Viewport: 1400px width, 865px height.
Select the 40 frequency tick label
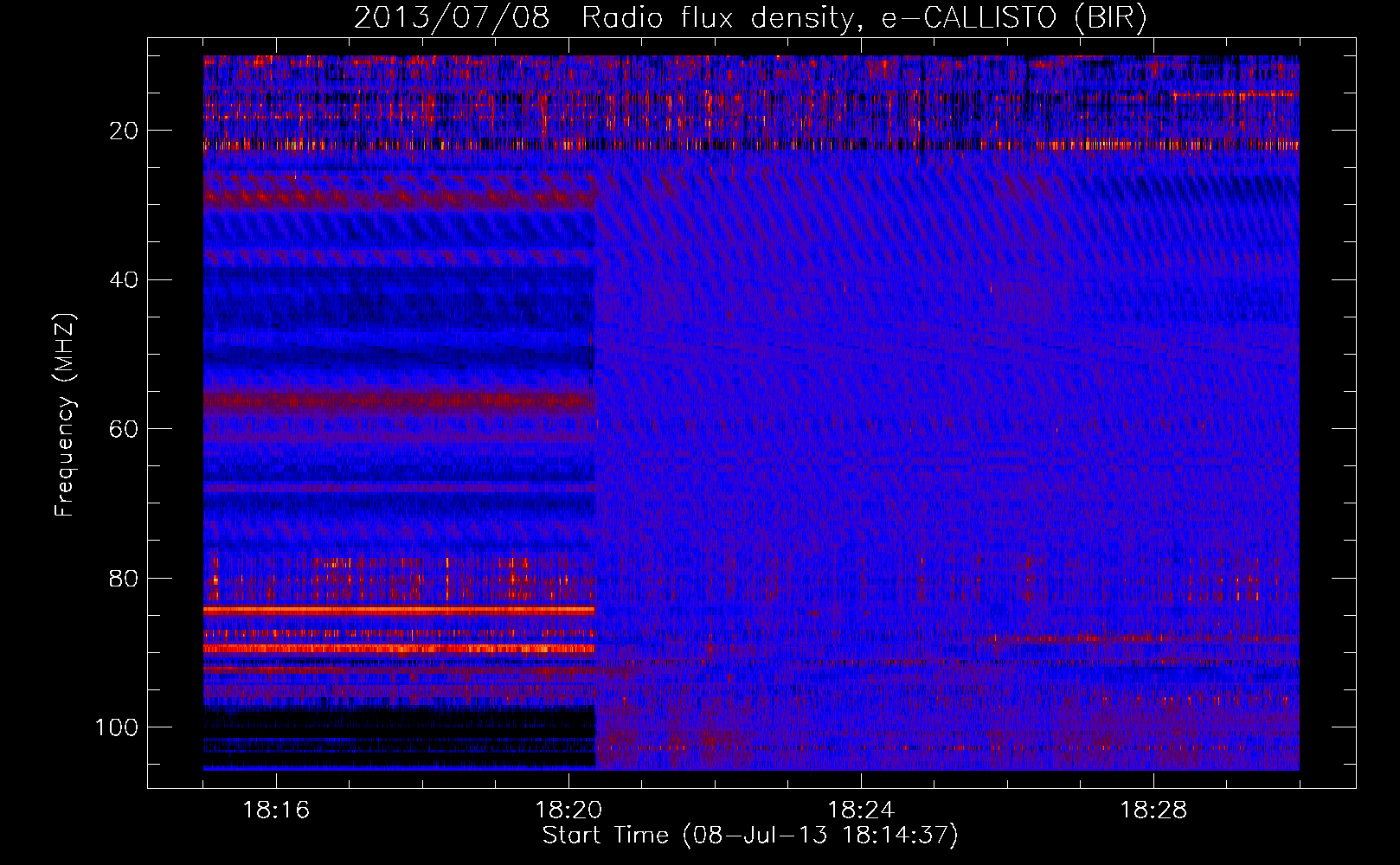(x=125, y=279)
